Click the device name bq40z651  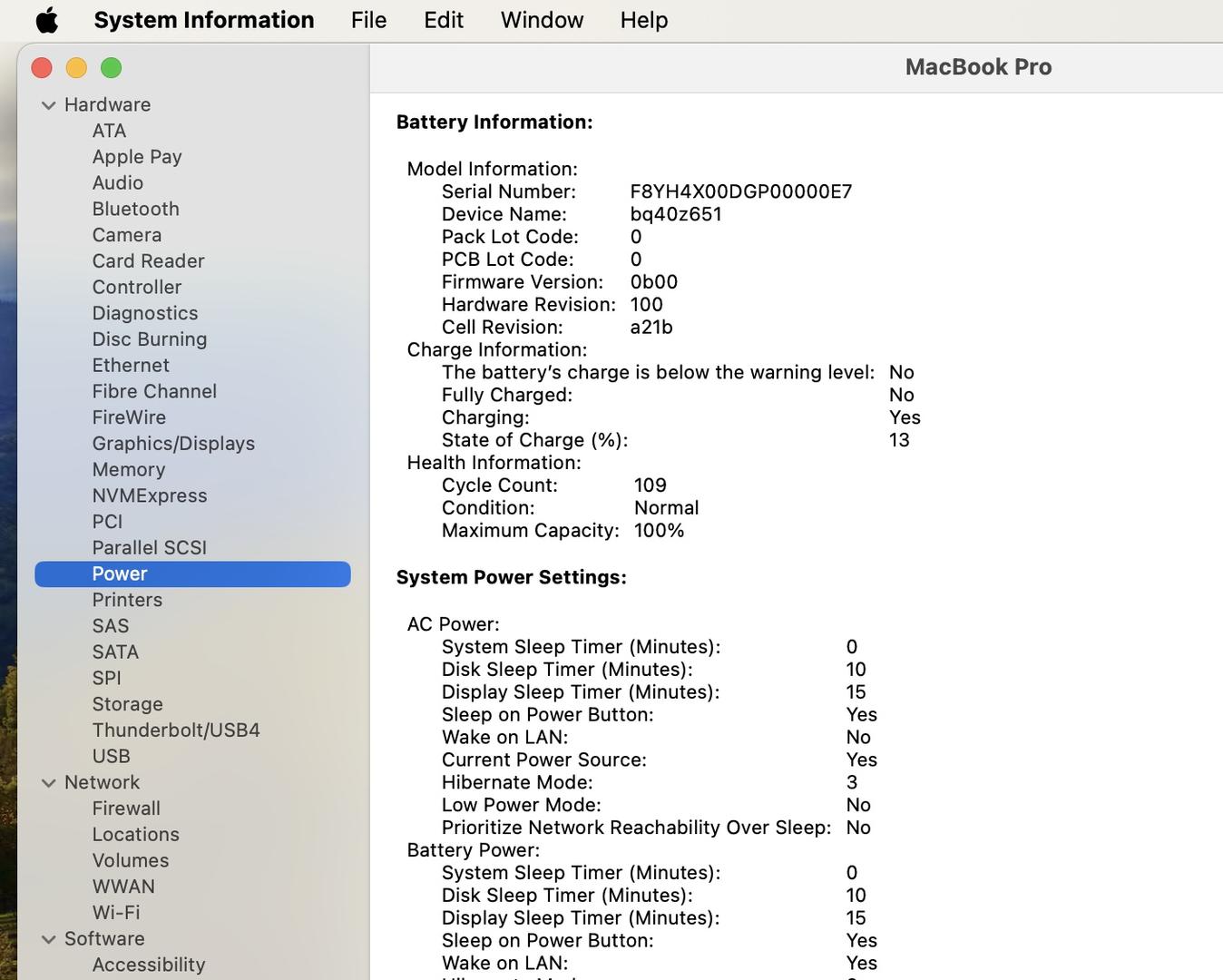pos(676,214)
